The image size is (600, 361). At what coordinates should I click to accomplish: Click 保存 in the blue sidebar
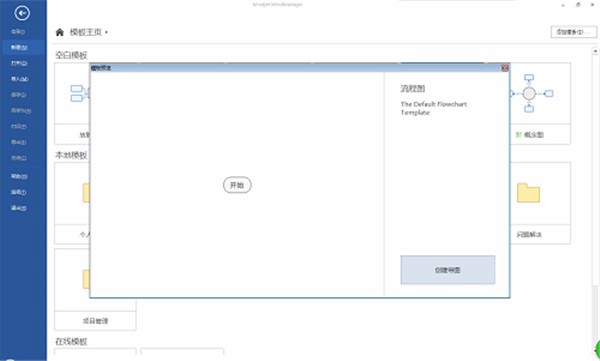(x=18, y=95)
